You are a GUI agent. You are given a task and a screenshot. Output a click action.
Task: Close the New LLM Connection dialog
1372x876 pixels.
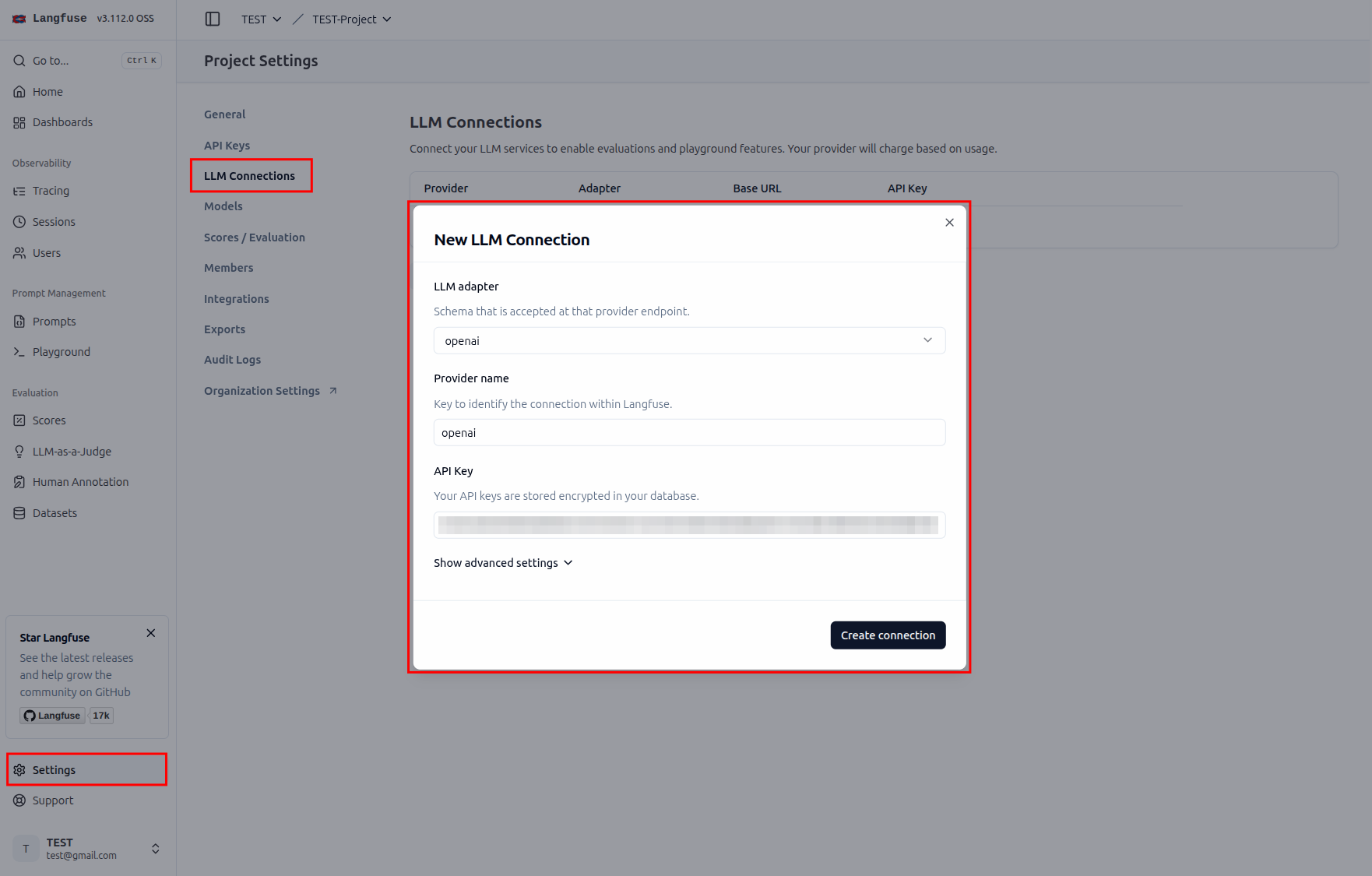tap(949, 223)
